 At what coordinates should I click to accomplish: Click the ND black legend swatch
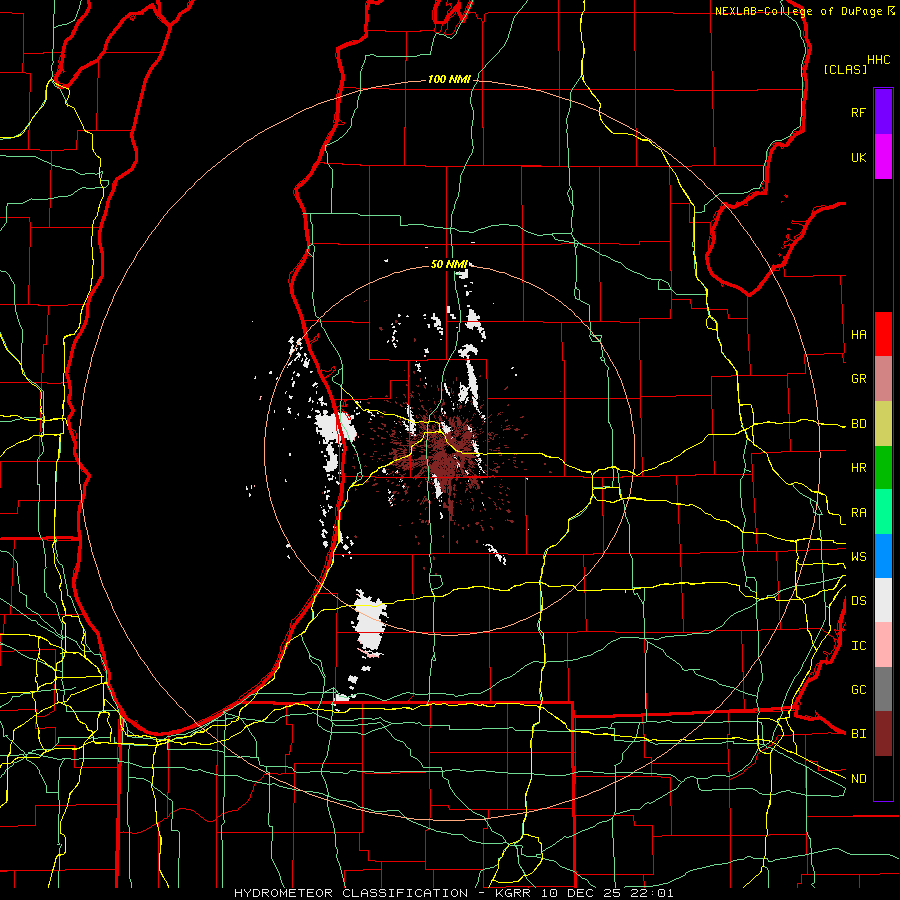click(x=883, y=778)
